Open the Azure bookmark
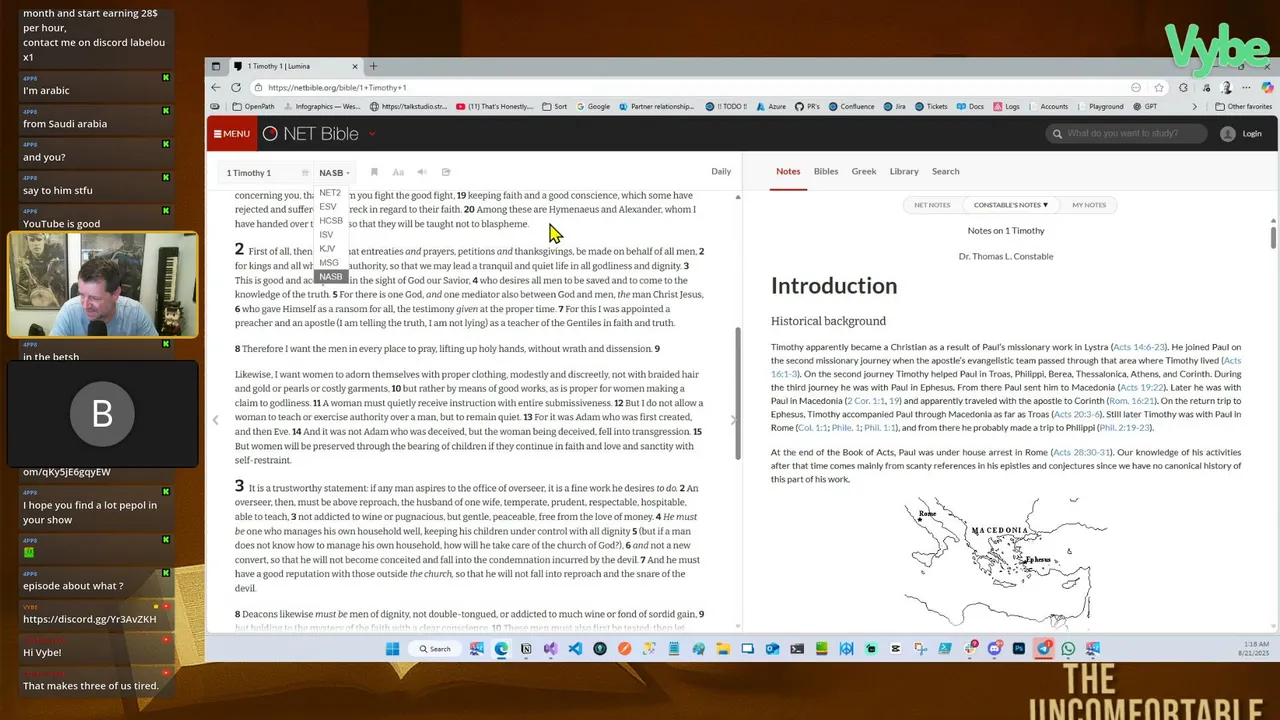The width and height of the screenshot is (1280, 720). (770, 106)
